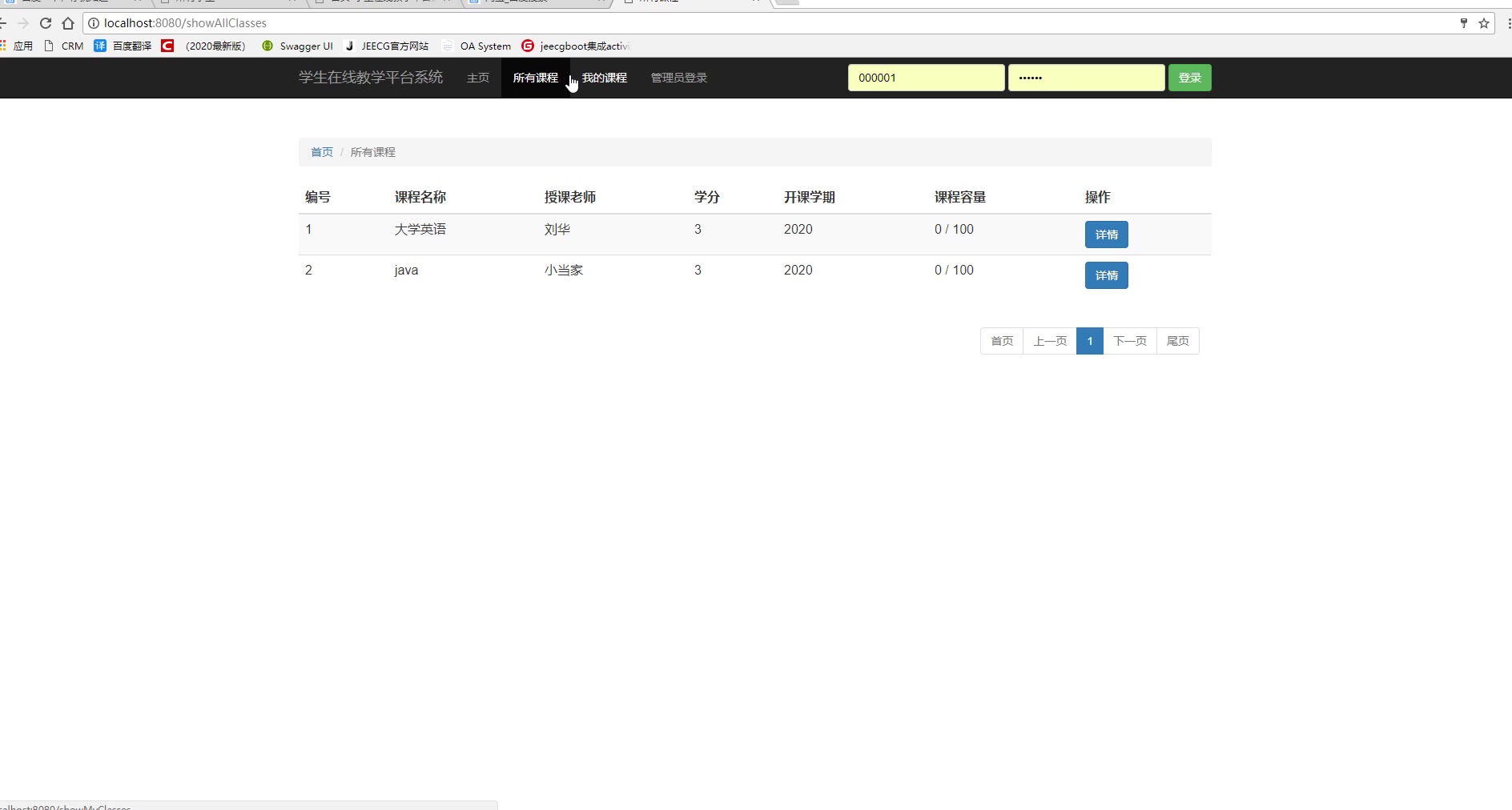This screenshot has width=1512, height=810.
Task: Click the teacher name 小当家
Action: [564, 271]
